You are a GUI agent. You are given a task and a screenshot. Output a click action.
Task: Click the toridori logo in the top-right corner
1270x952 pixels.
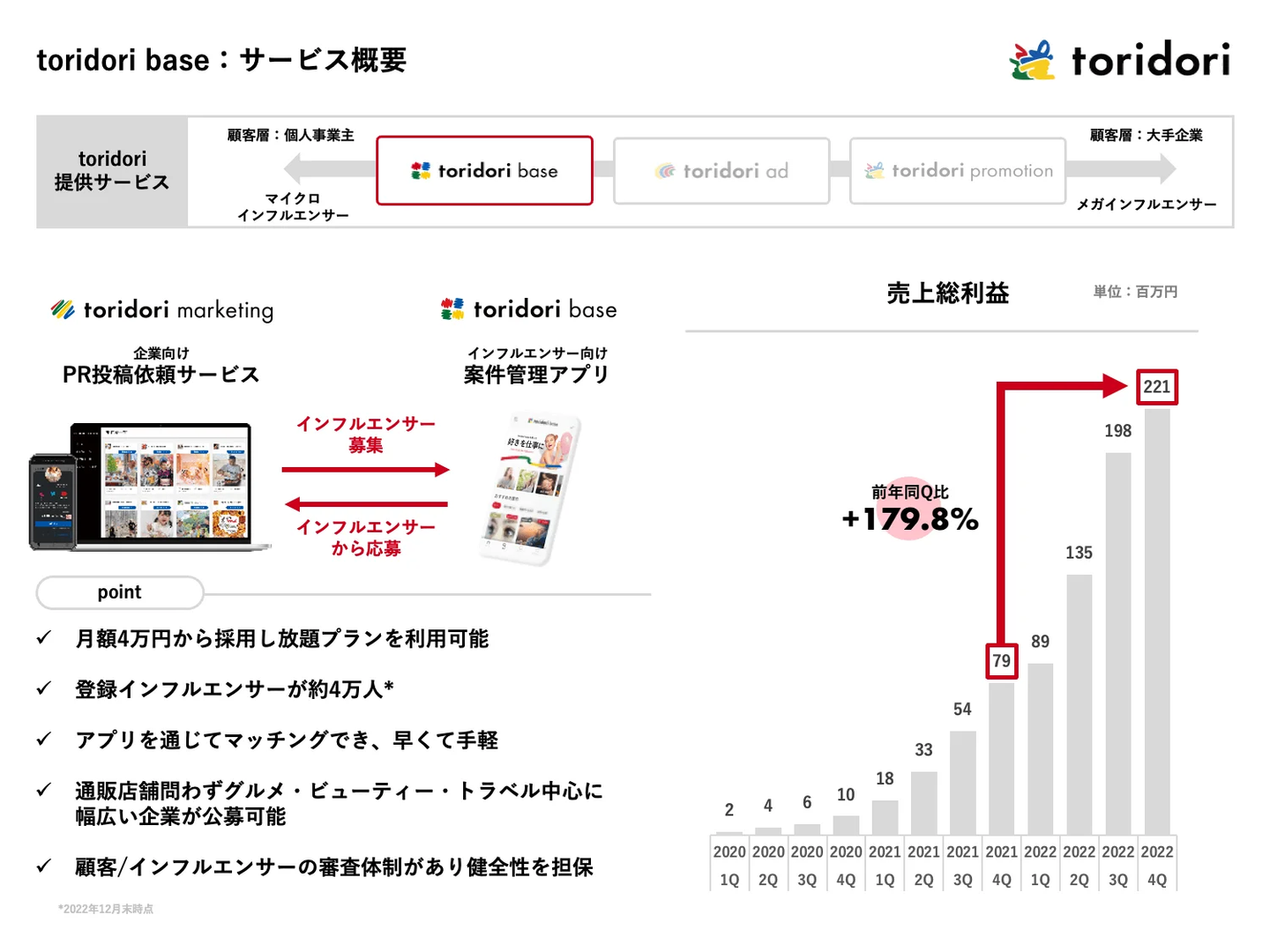[x=1119, y=60]
